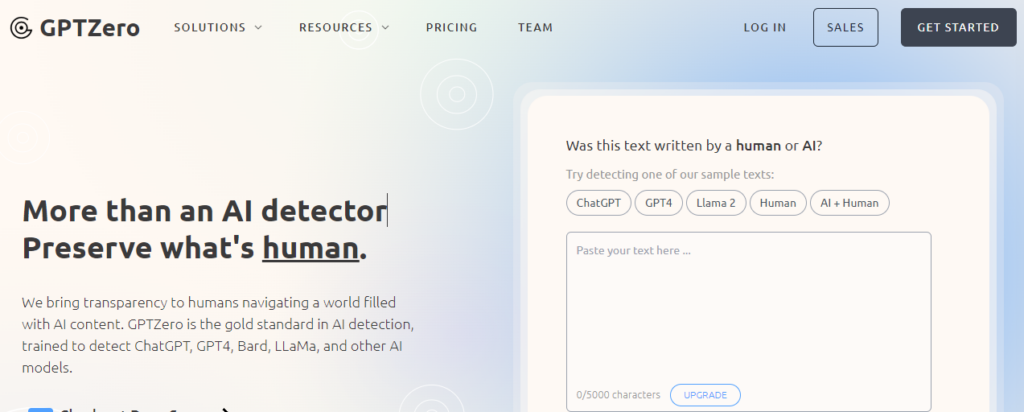Click the 0/5000 characters counter

[618, 395]
